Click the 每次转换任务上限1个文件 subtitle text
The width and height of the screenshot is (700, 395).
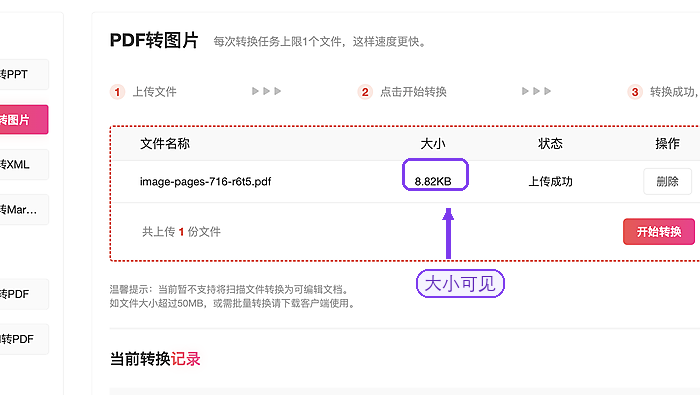(320, 42)
